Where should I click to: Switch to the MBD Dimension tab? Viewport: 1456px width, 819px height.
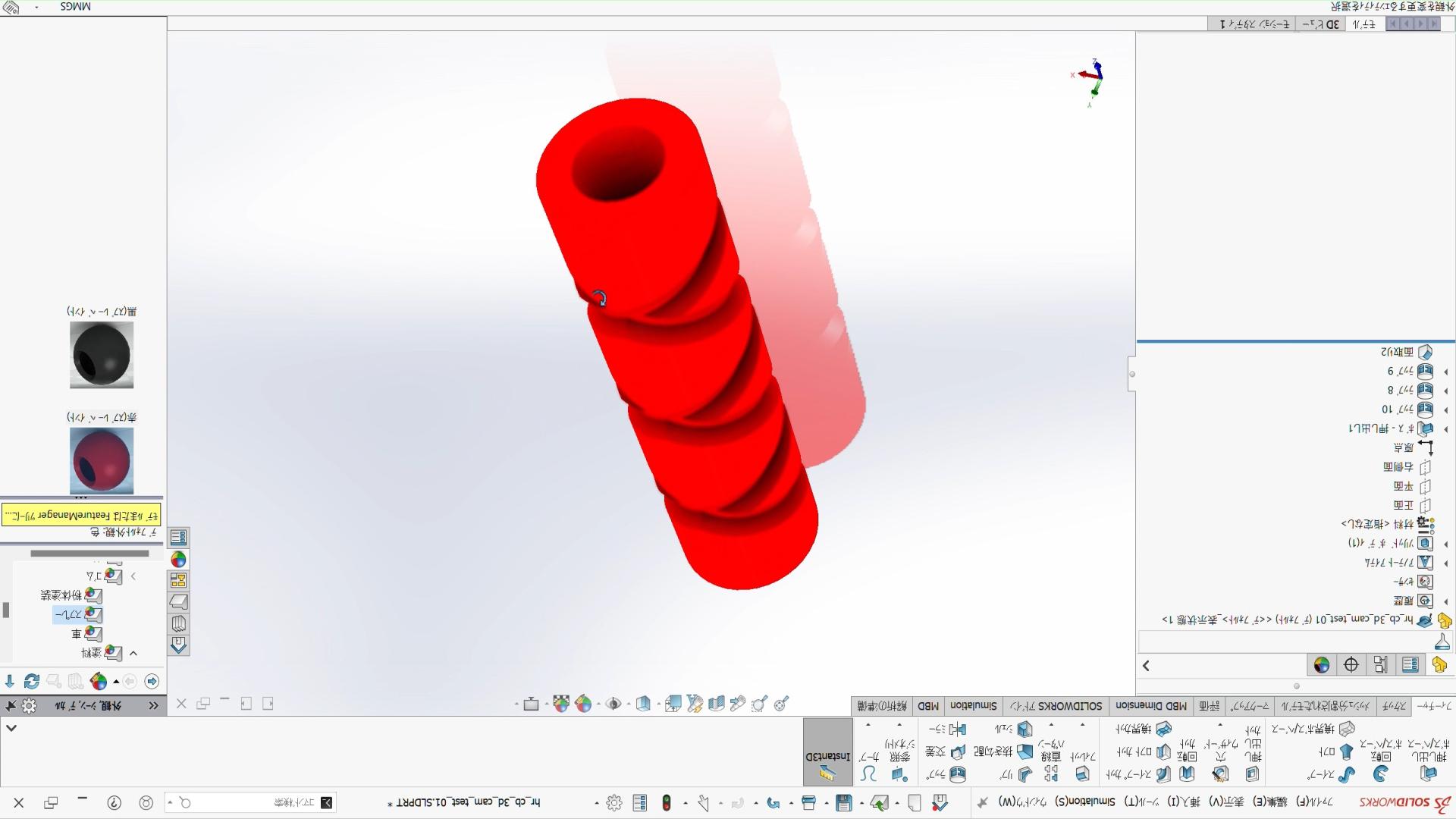pyautogui.click(x=1151, y=706)
